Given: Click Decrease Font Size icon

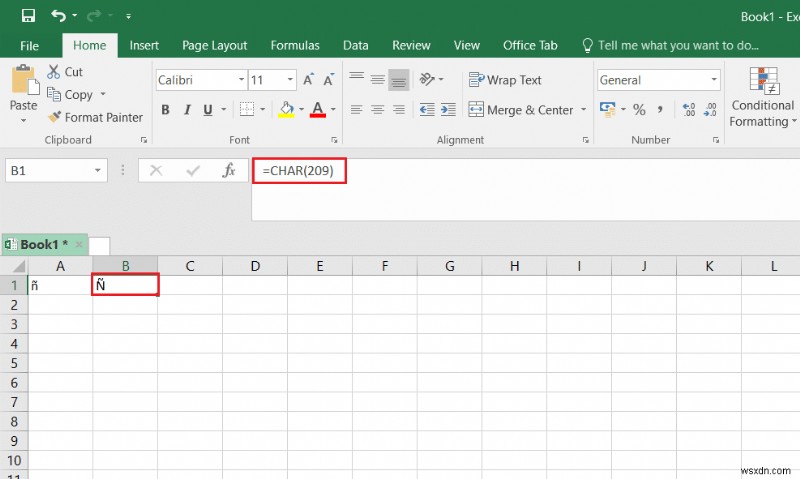Looking at the screenshot, I should coord(329,80).
